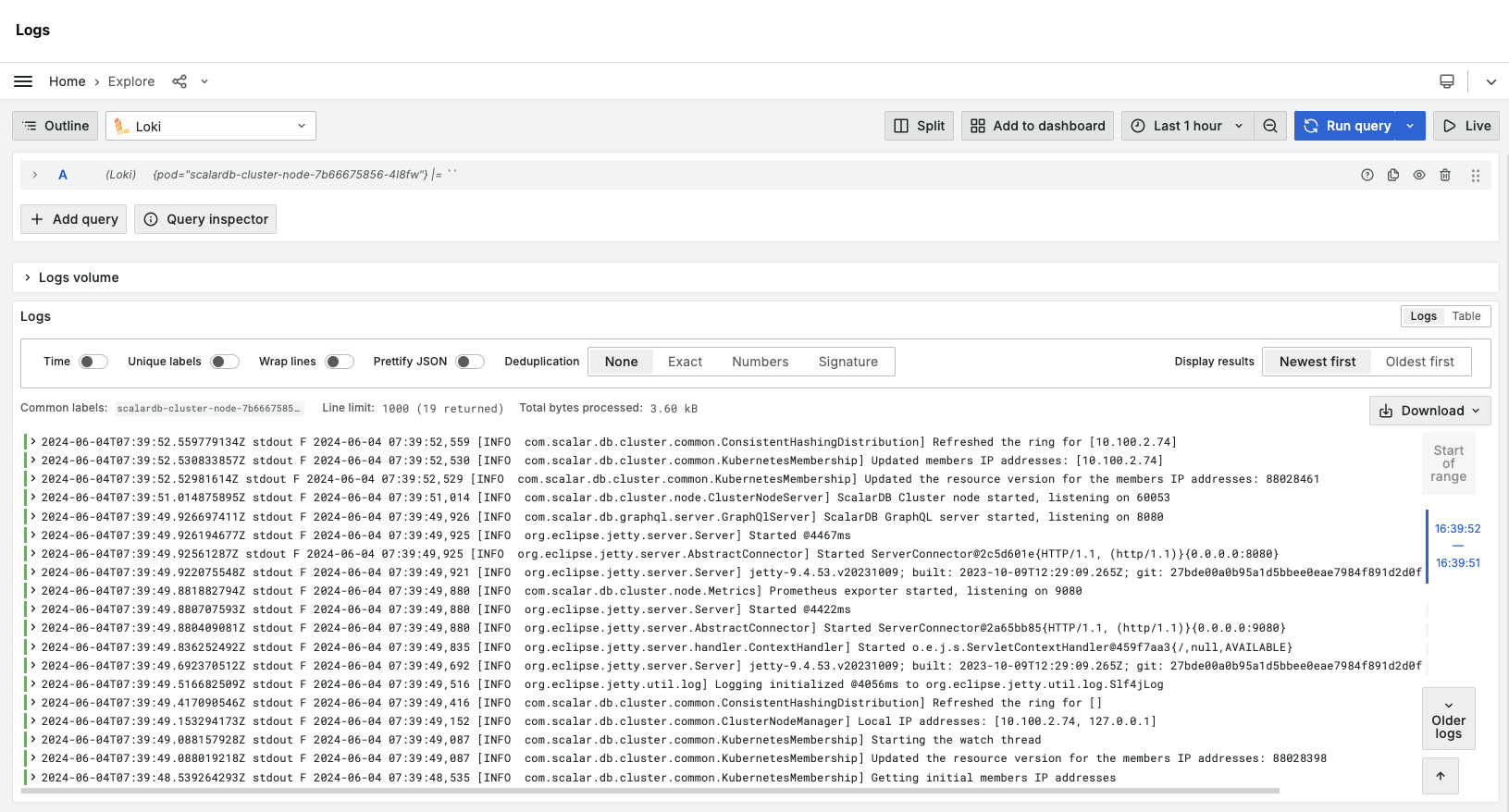The width and height of the screenshot is (1509, 812).
Task: Toggle Prettify JSON on
Action: click(x=470, y=362)
